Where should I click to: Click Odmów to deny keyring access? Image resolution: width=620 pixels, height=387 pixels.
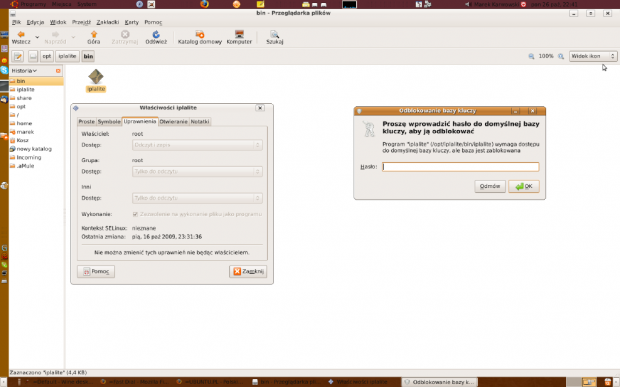pyautogui.click(x=490, y=186)
